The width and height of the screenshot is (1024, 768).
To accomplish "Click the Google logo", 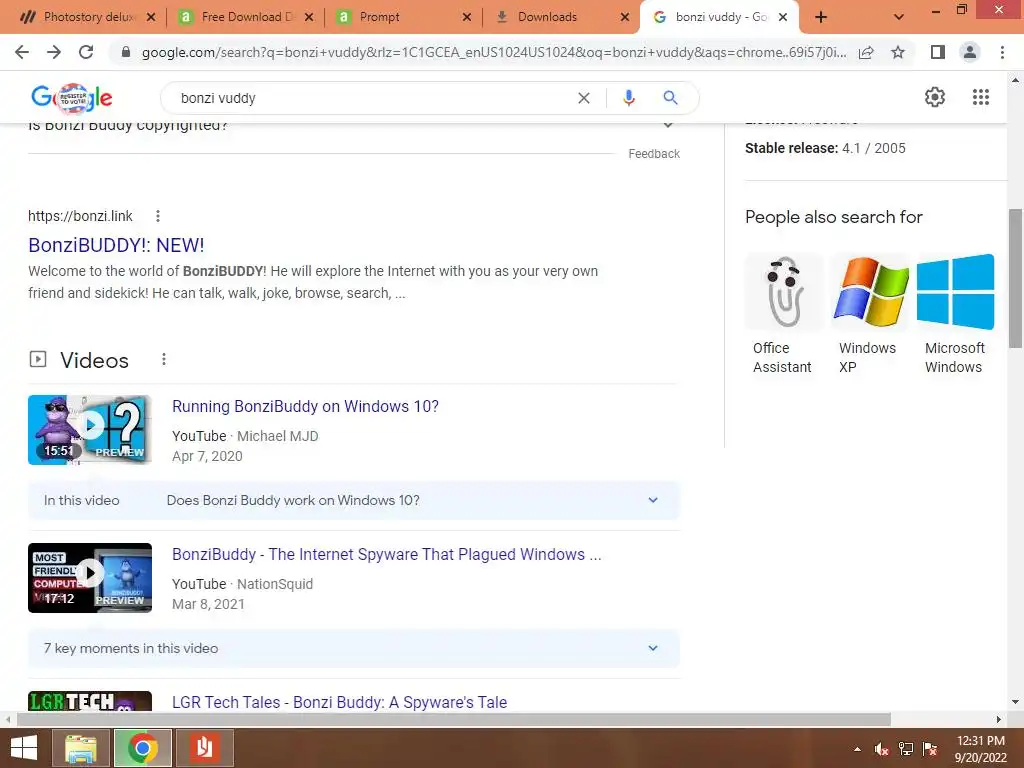I will tap(72, 98).
